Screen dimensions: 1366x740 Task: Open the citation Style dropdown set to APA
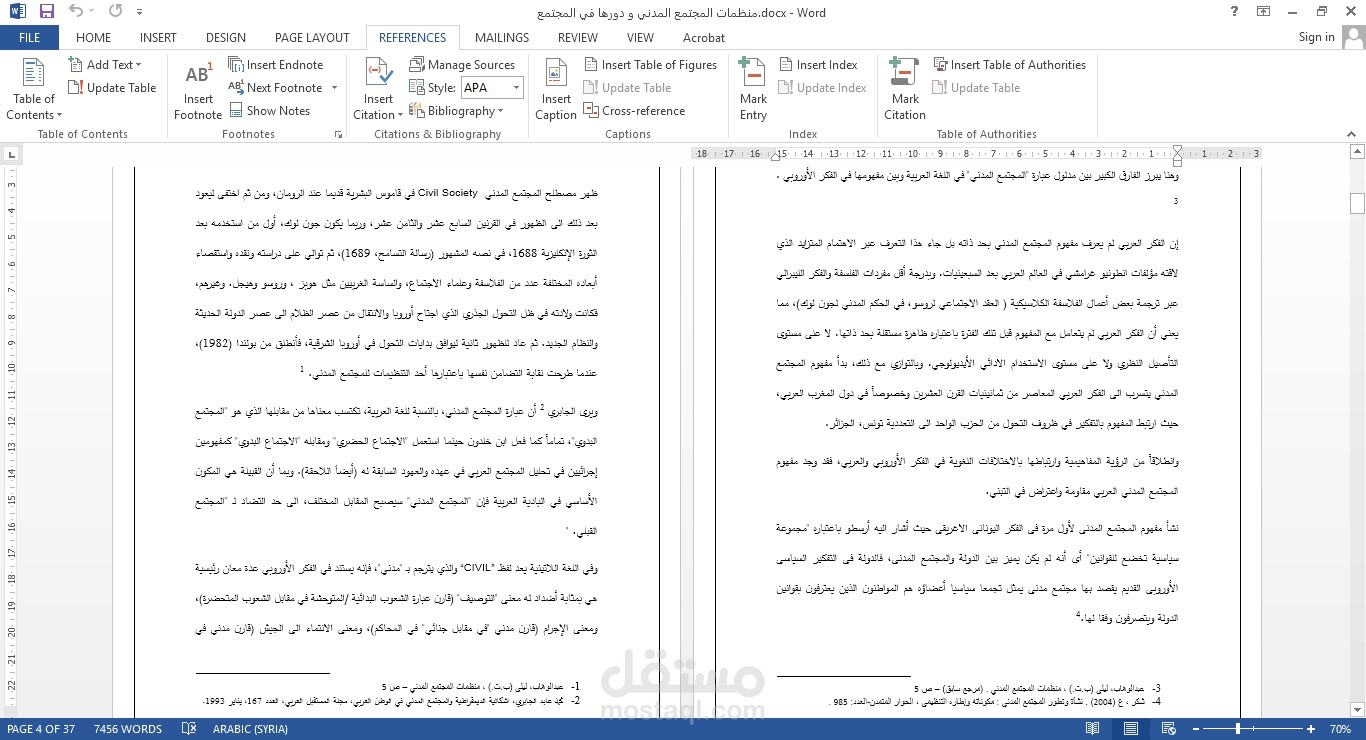pyautogui.click(x=516, y=87)
